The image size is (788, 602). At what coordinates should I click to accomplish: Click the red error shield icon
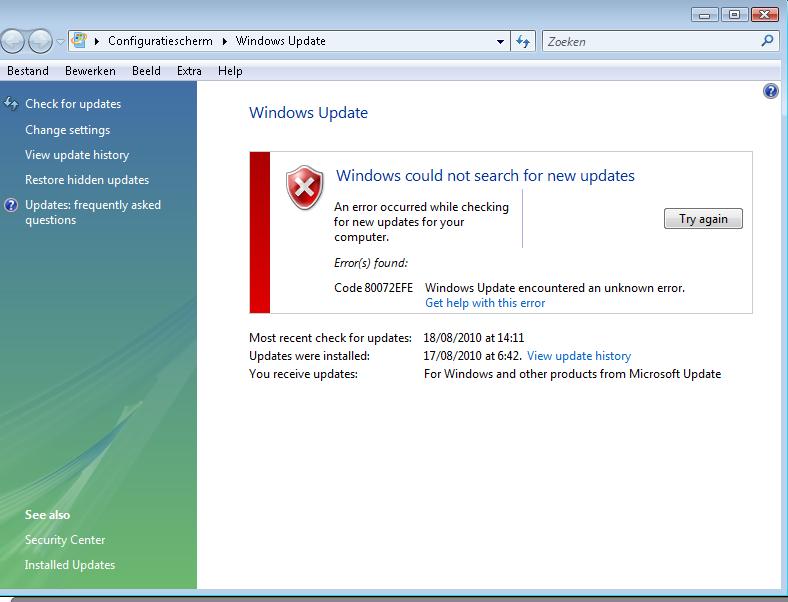305,187
